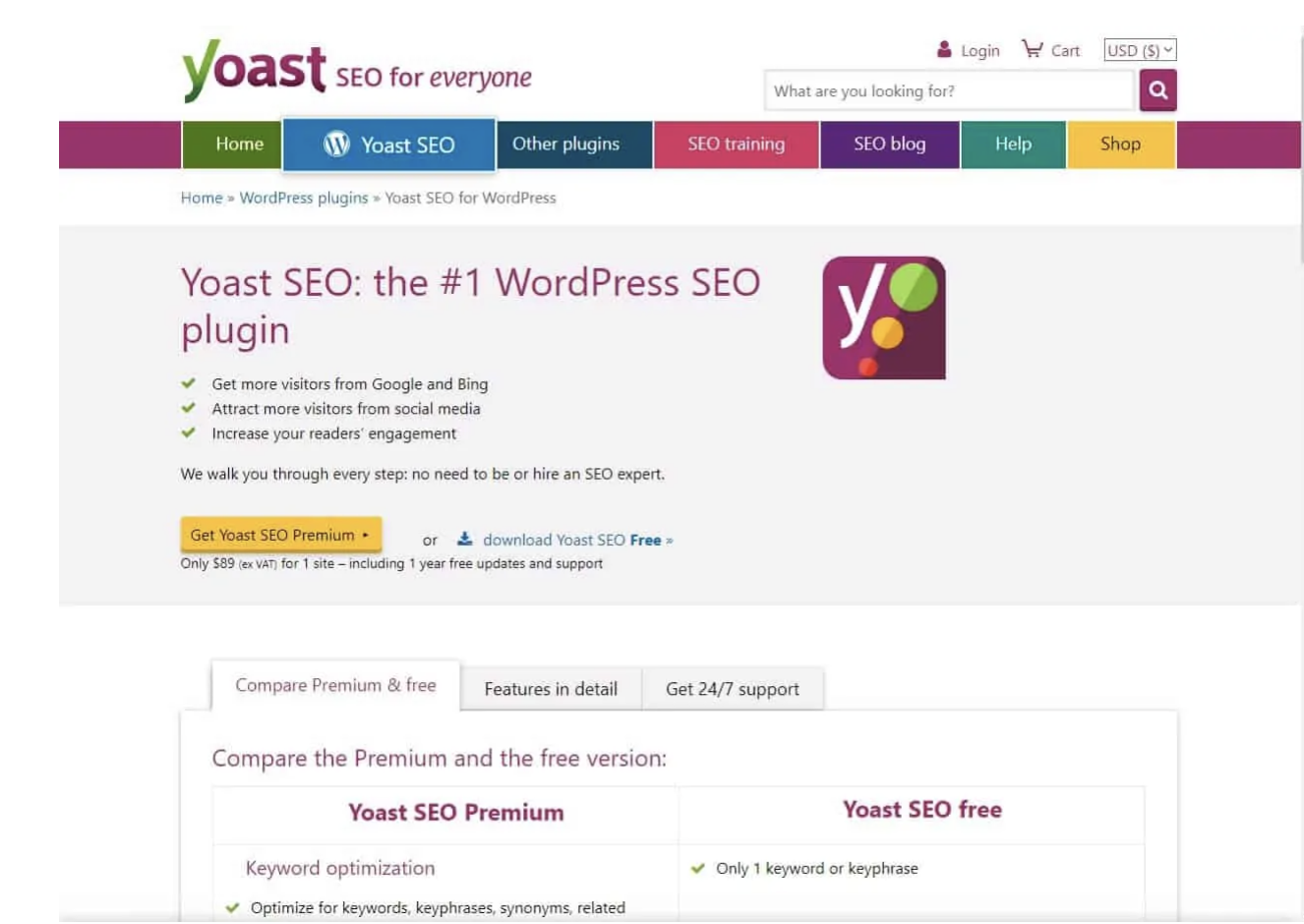Click 'Compare the Premium and the free version:' heading
This screenshot has width=1304, height=924.
pos(440,758)
